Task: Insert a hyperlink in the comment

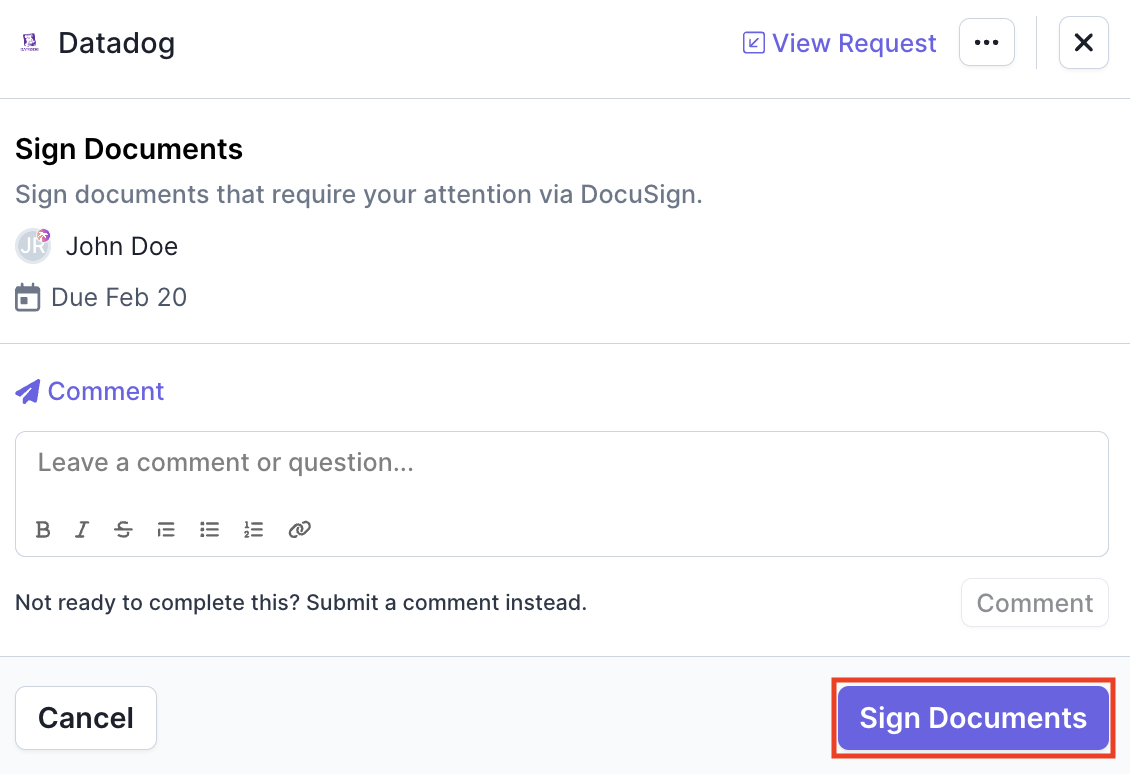Action: pos(299,530)
